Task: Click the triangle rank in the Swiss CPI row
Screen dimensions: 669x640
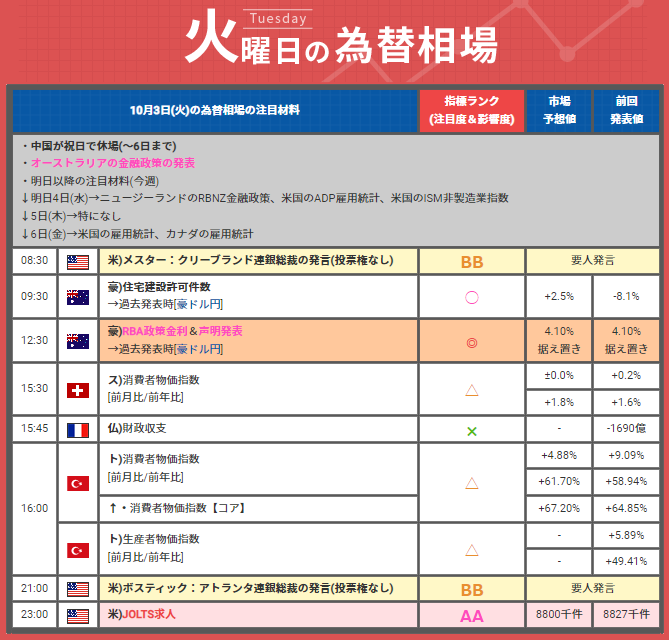Action: click(x=471, y=390)
